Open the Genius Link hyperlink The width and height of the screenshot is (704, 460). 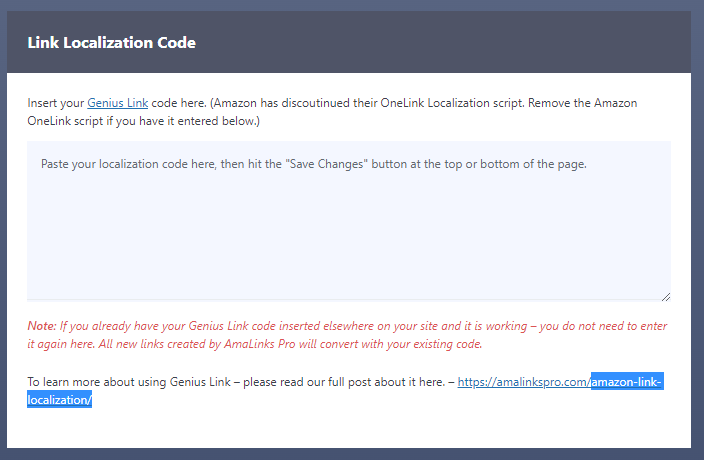tap(117, 103)
